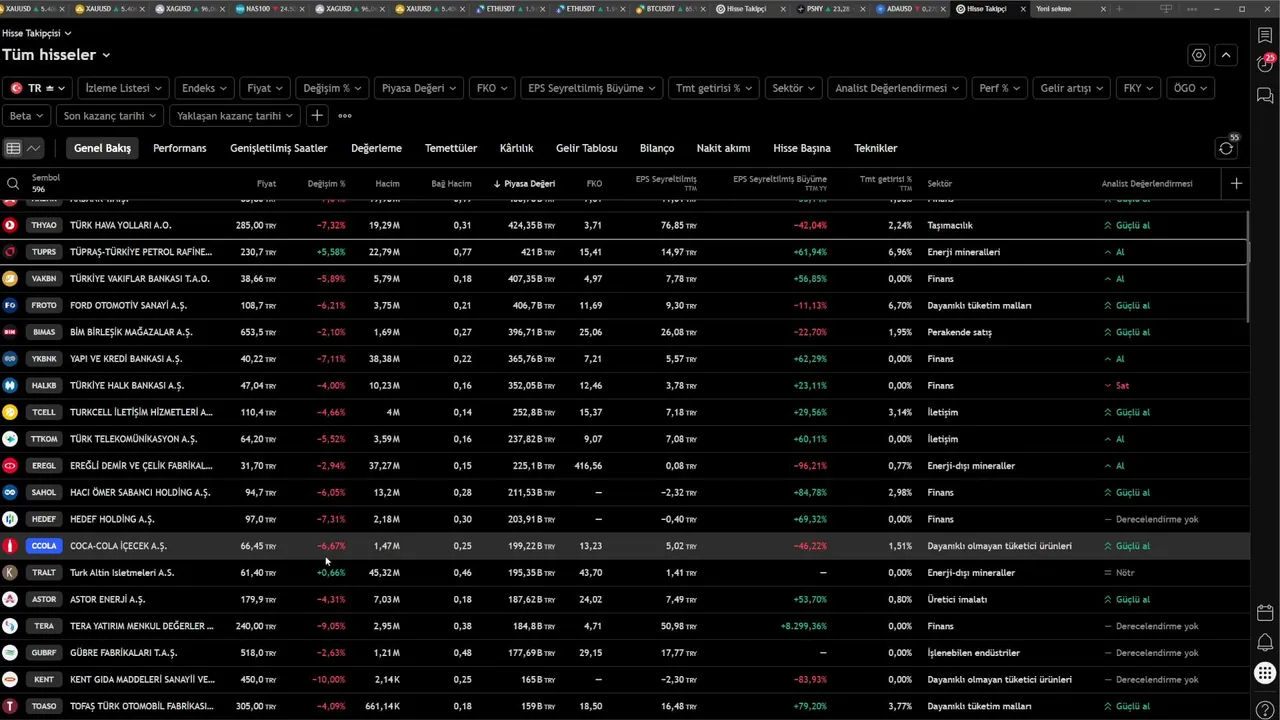Switch to table view mode
This screenshot has width=1280, height=720.
13,148
